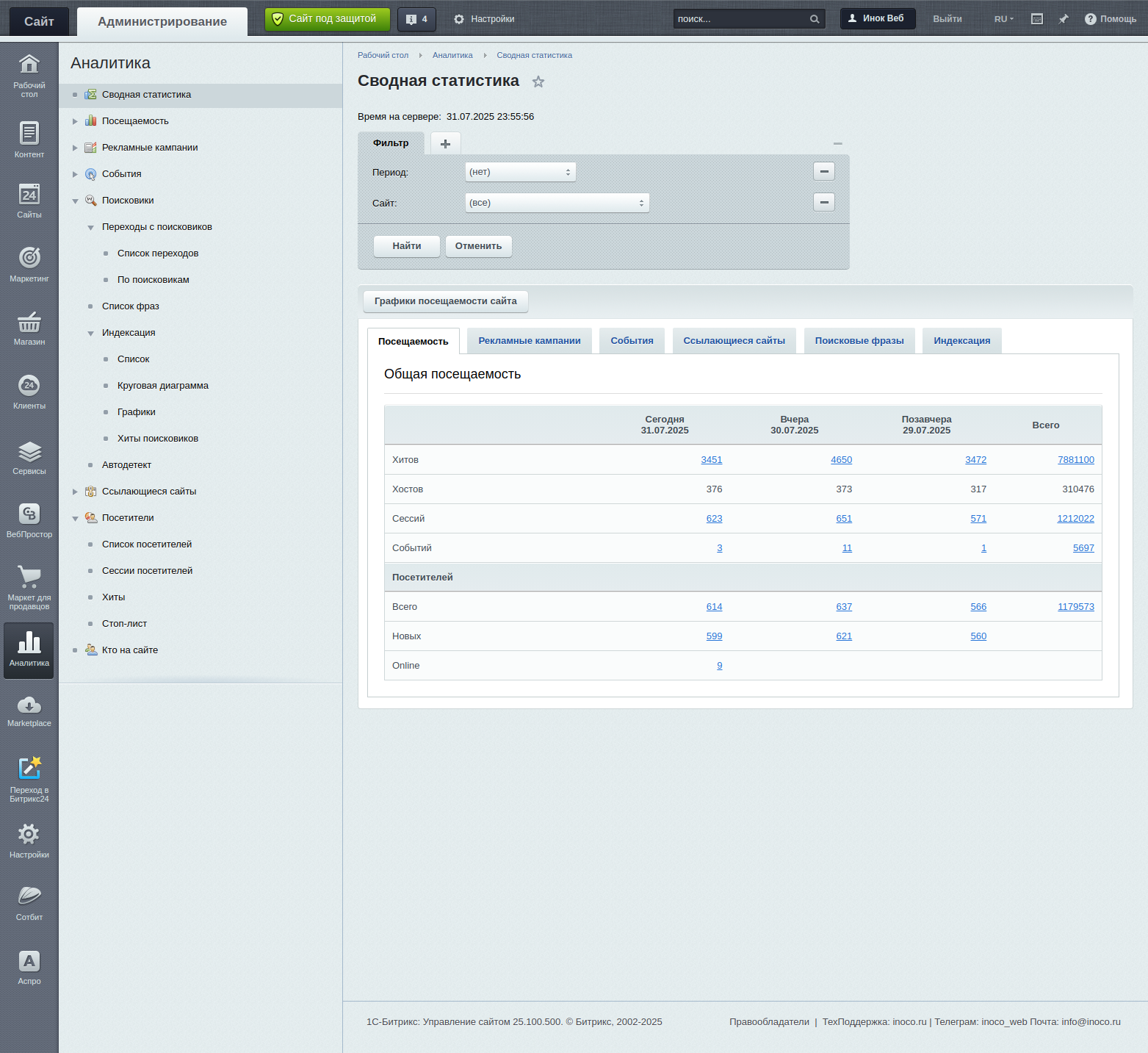Open the Marketplace sidebar icon
This screenshot has width=1148, height=1053.
tap(29, 711)
